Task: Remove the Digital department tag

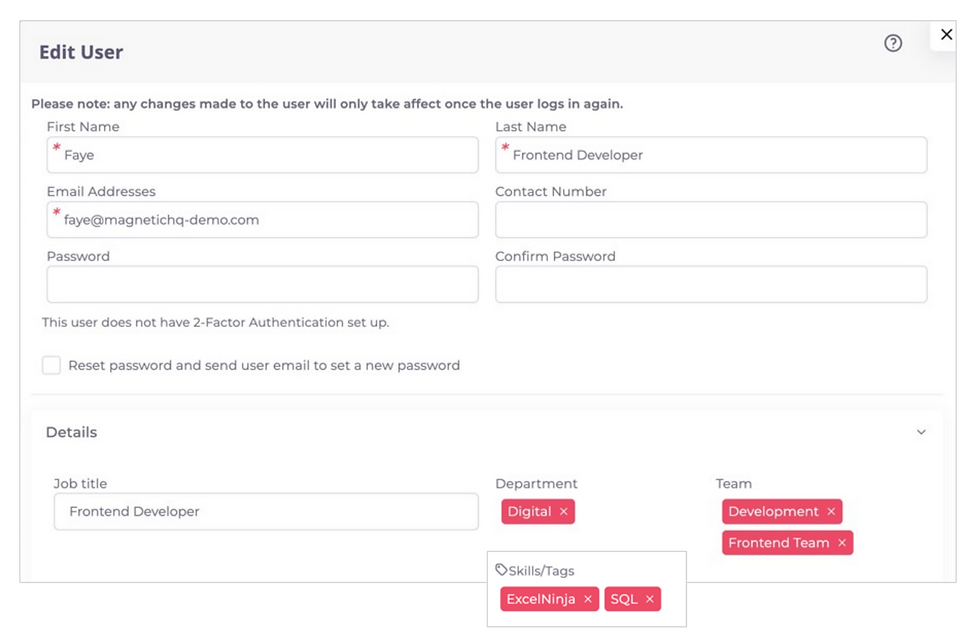Action: (x=562, y=511)
